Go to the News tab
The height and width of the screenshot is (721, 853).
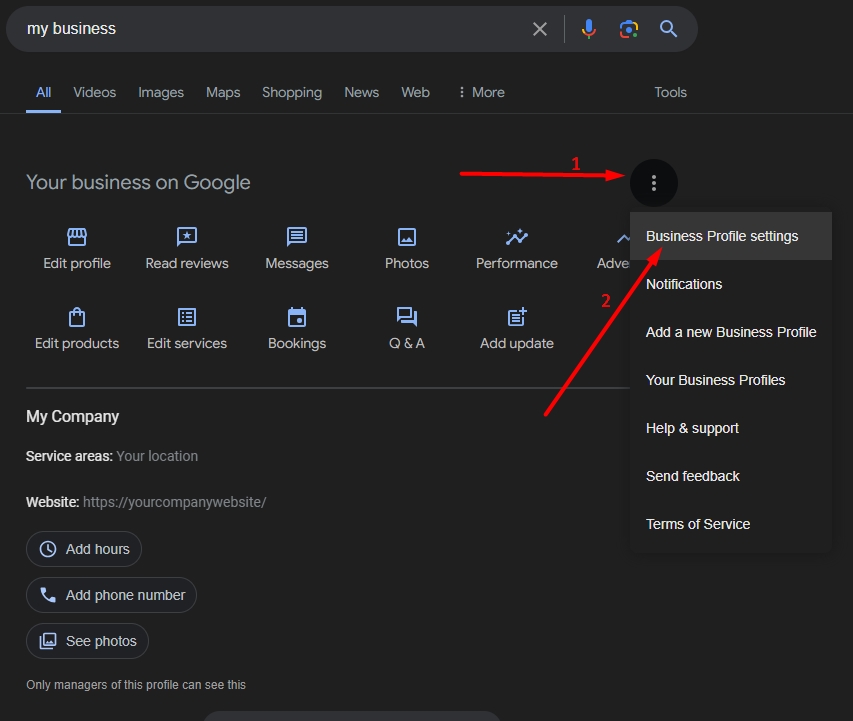[362, 93]
